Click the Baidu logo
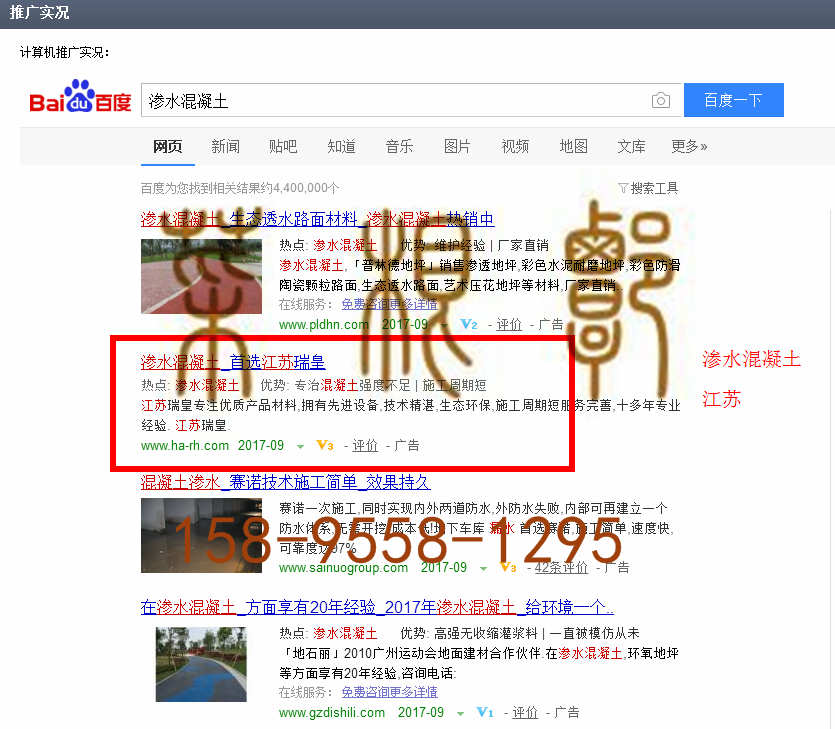Viewport: 835px width, 729px height. click(80, 99)
